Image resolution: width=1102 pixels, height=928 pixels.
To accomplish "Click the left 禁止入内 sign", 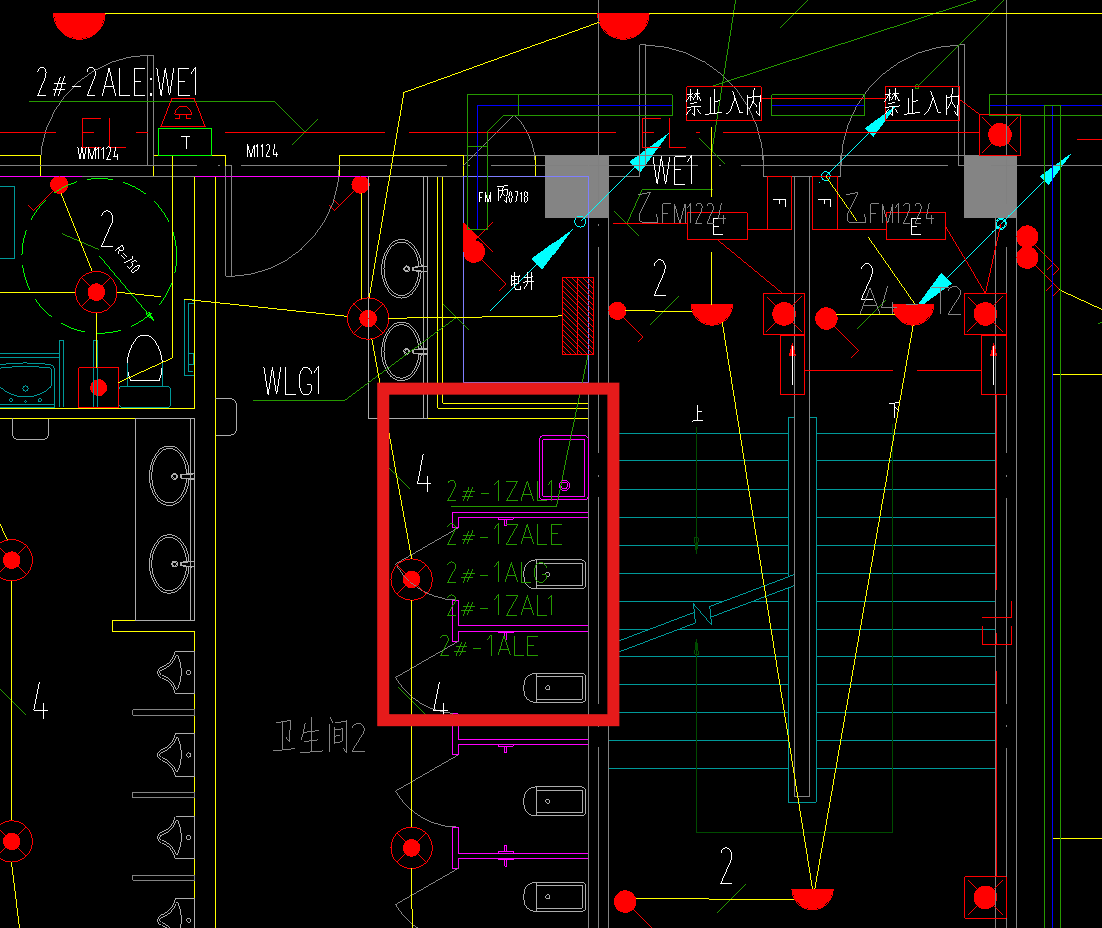I will pos(724,103).
